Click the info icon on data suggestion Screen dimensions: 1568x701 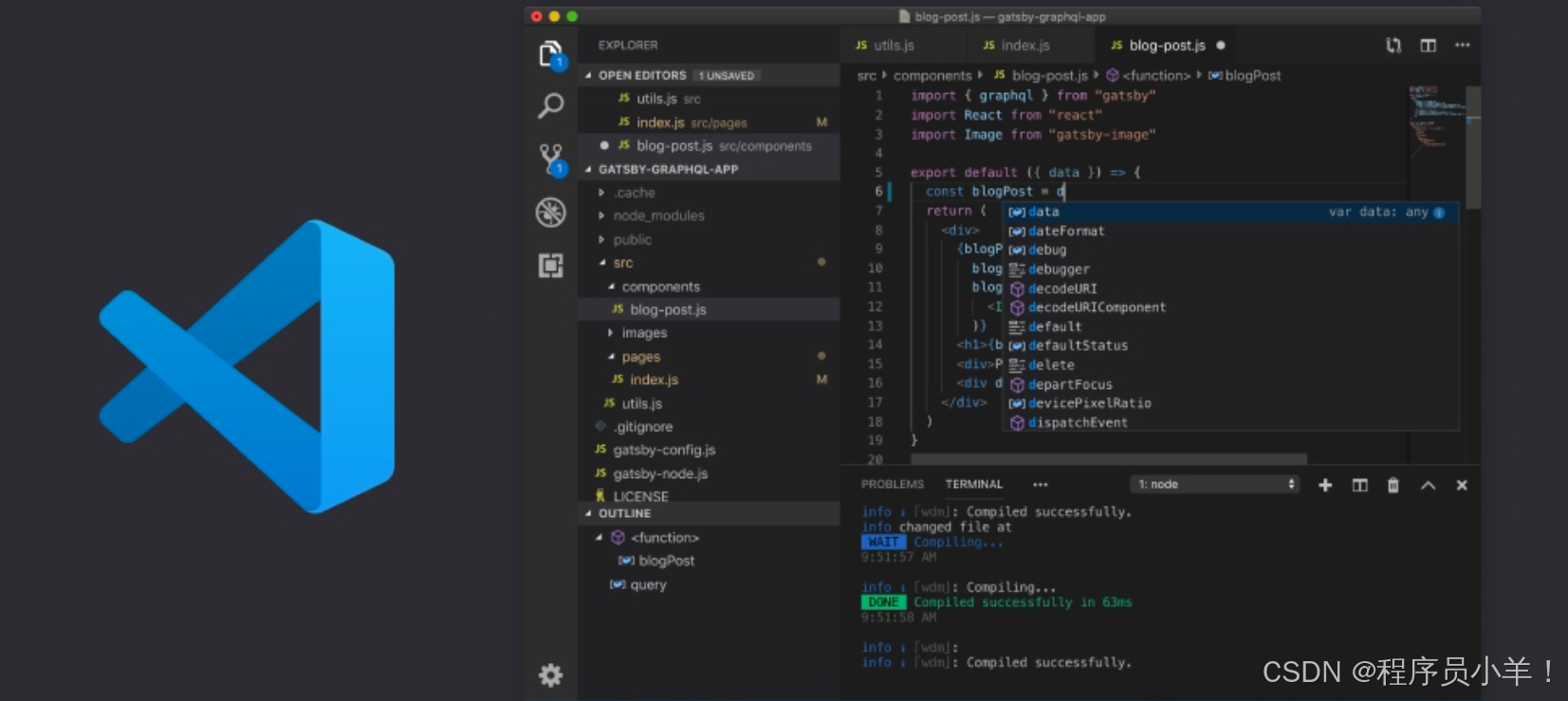click(1439, 212)
